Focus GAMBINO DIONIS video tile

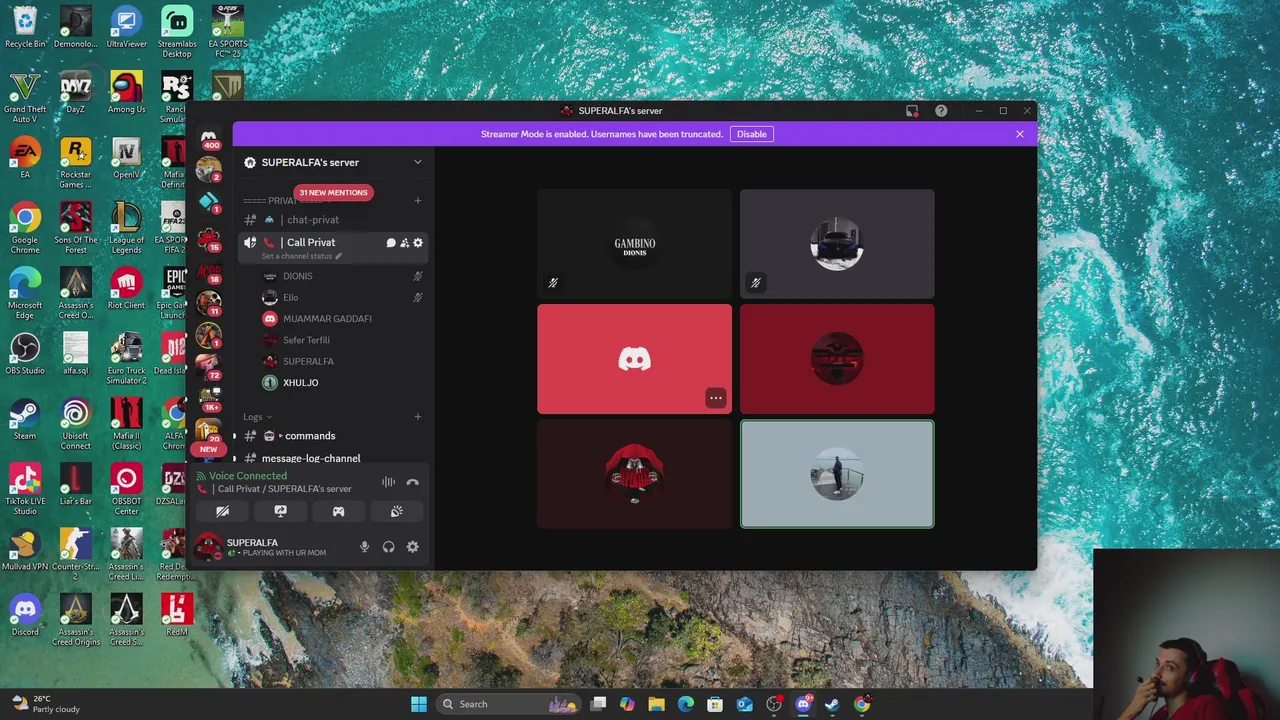pyautogui.click(x=634, y=243)
